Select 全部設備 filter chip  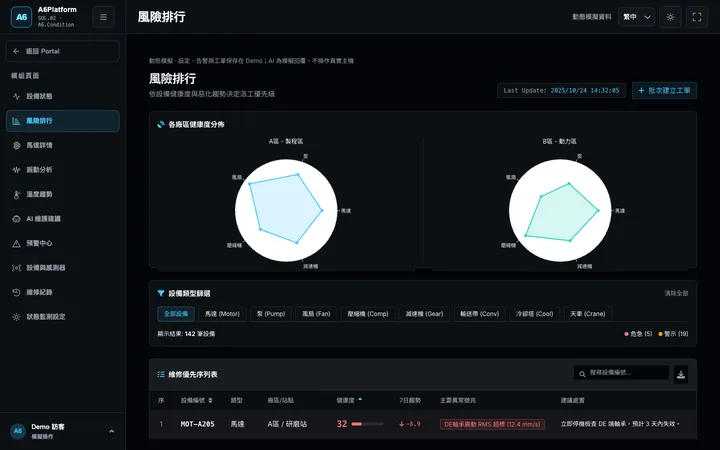coord(176,314)
